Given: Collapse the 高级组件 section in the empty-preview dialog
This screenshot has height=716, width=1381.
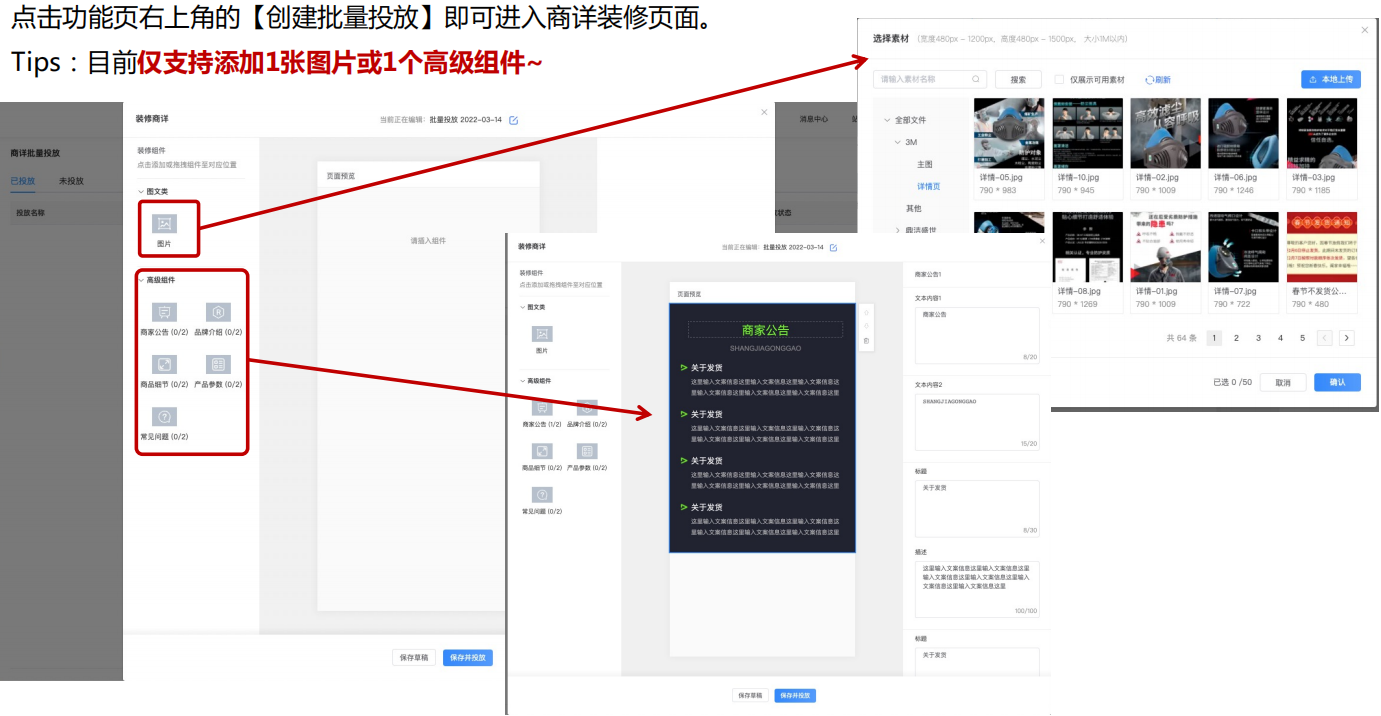Looking at the screenshot, I should pyautogui.click(x=141, y=280).
